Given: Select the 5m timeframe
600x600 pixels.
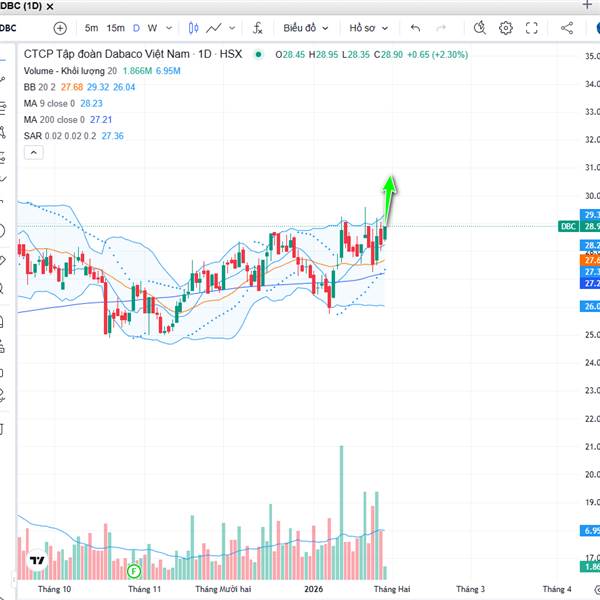Looking at the screenshot, I should (91, 28).
